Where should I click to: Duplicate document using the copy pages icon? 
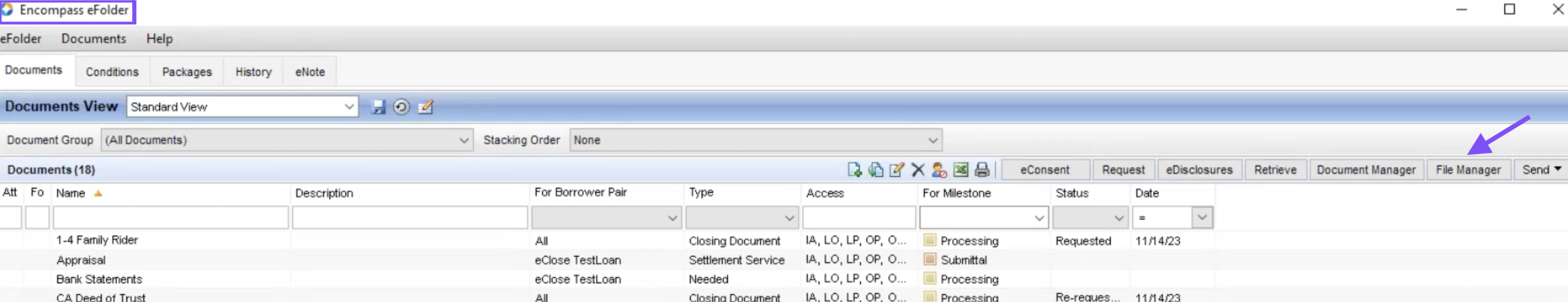pos(875,170)
